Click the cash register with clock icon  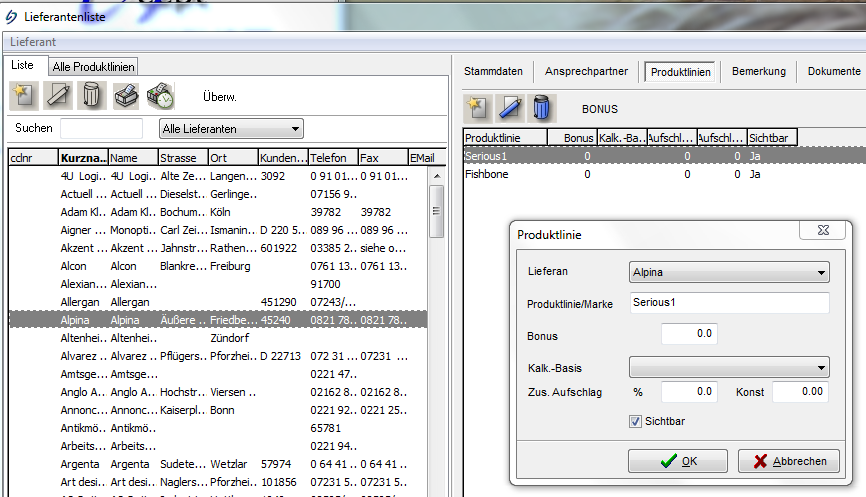(159, 95)
